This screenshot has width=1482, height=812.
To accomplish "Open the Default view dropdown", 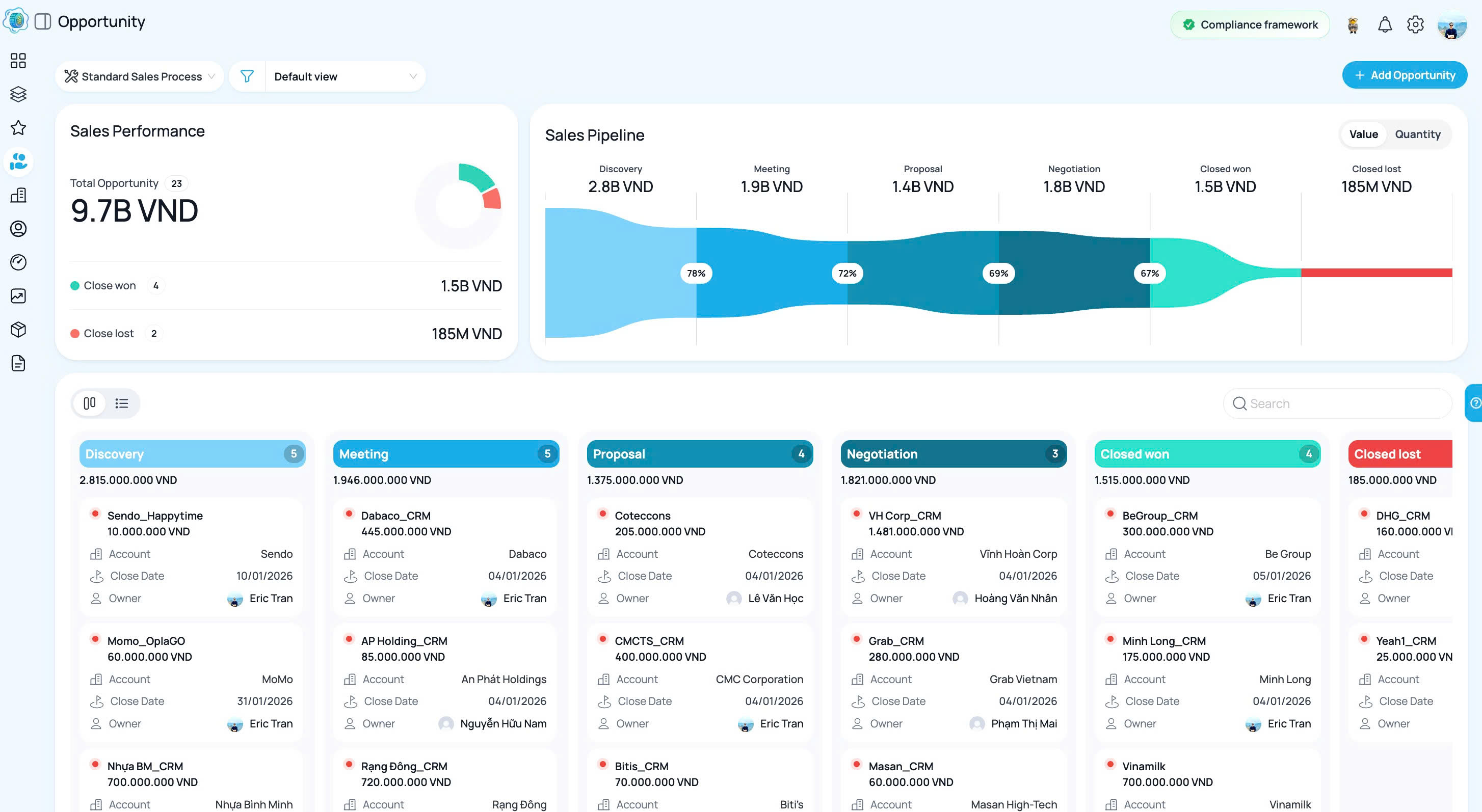I will 345,76.
